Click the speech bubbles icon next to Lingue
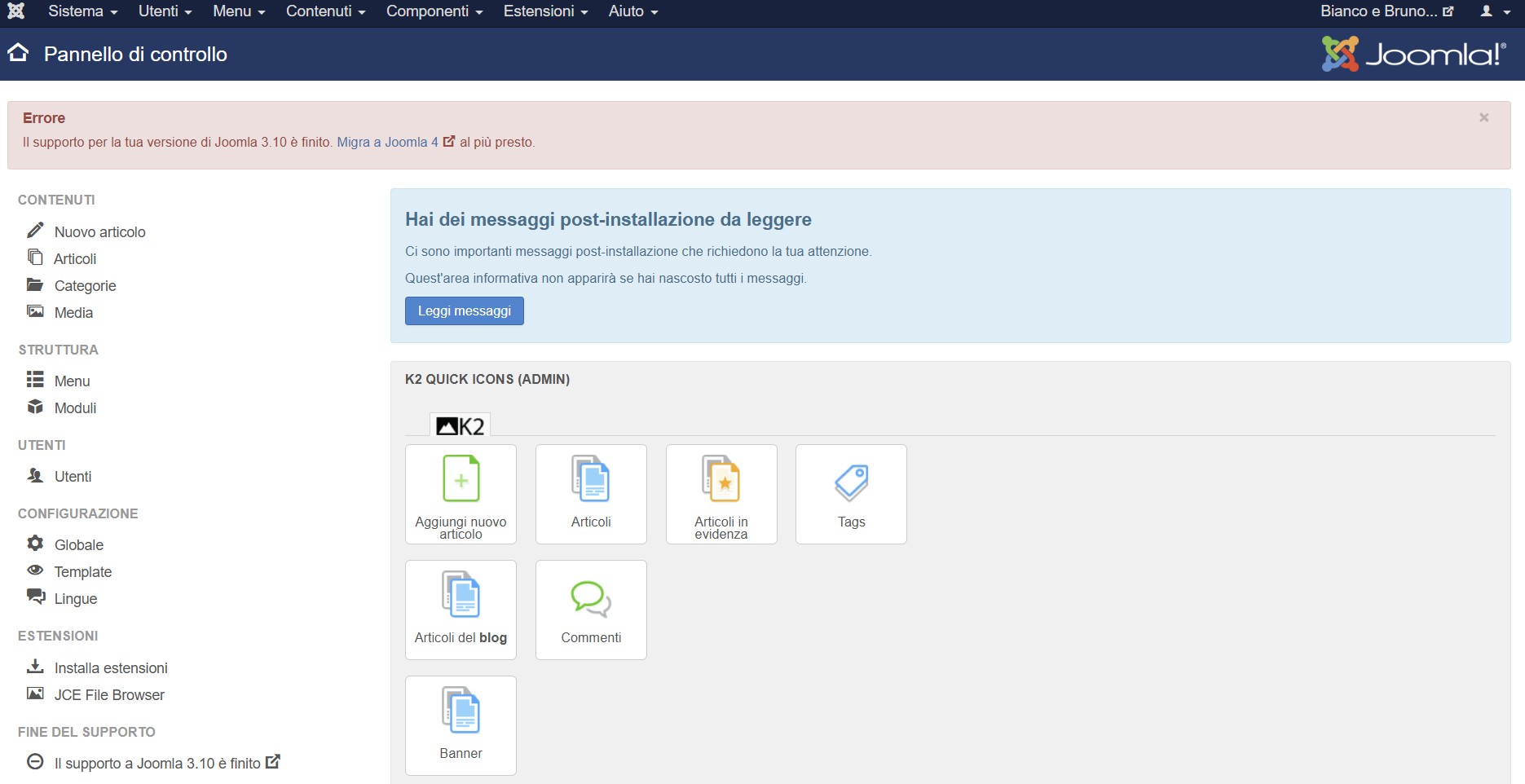 tap(35, 597)
